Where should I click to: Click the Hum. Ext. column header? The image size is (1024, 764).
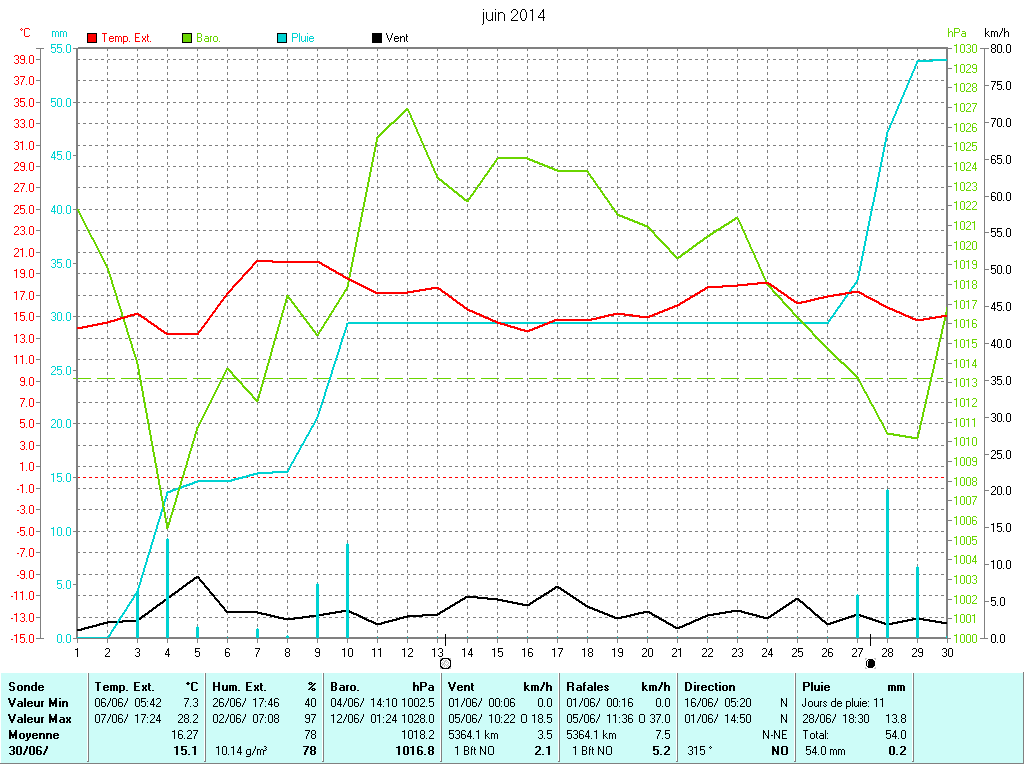coord(239,687)
